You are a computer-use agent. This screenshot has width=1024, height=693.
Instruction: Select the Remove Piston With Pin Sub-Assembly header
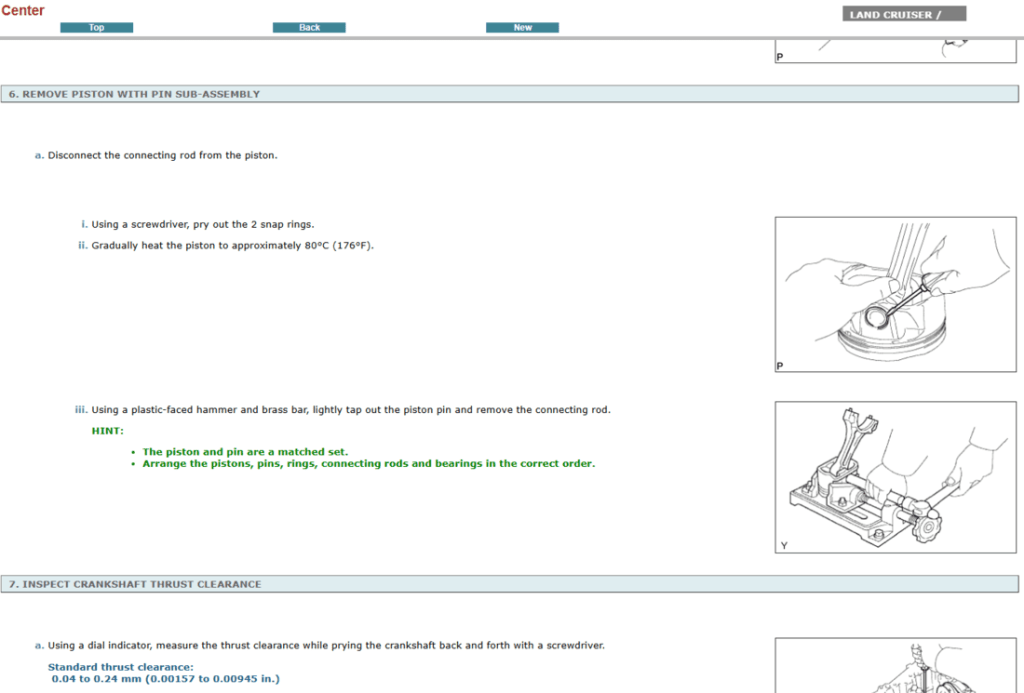pos(134,94)
